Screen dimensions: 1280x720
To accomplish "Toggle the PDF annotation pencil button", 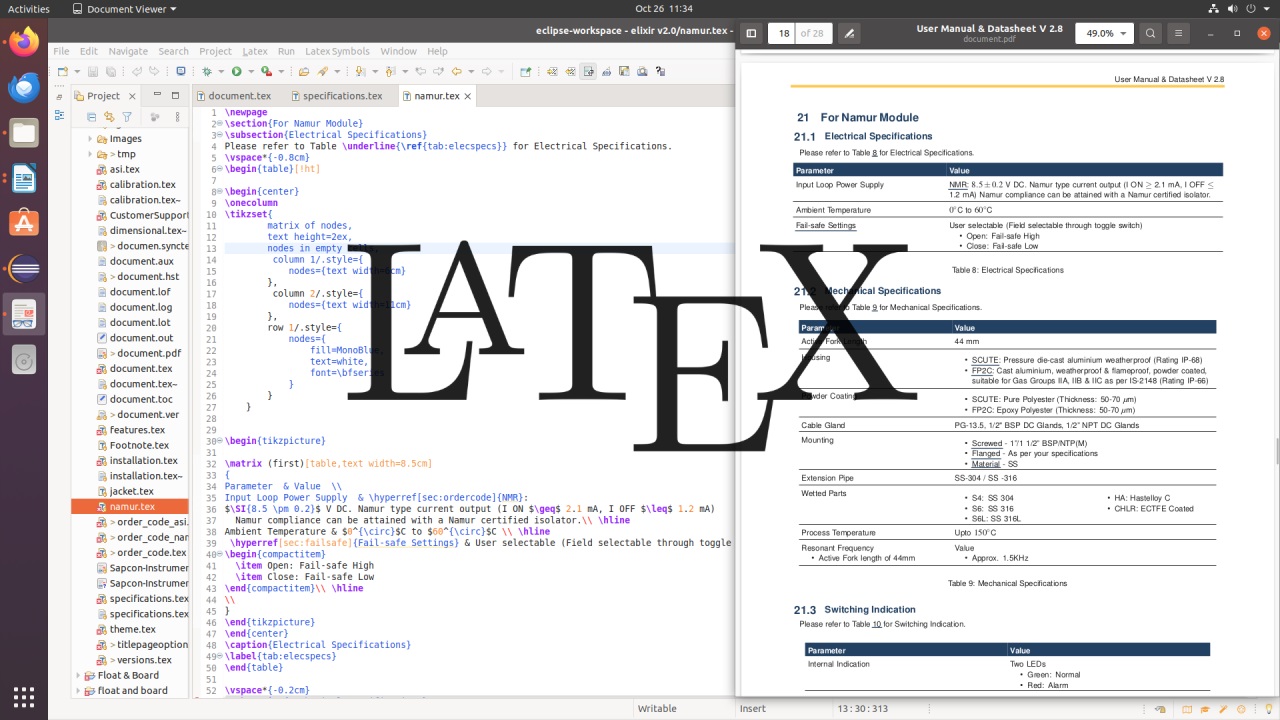I will [x=849, y=33].
